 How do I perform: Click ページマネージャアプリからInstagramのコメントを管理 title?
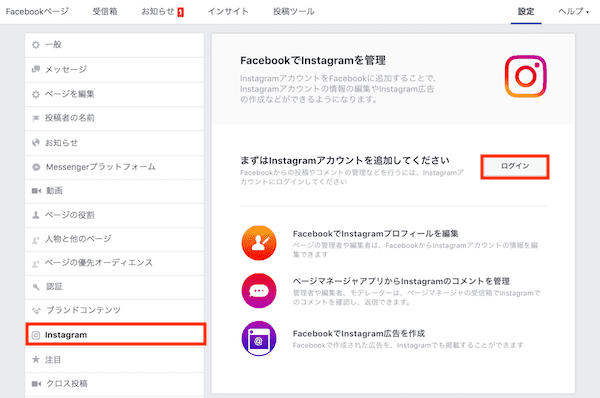[401, 281]
